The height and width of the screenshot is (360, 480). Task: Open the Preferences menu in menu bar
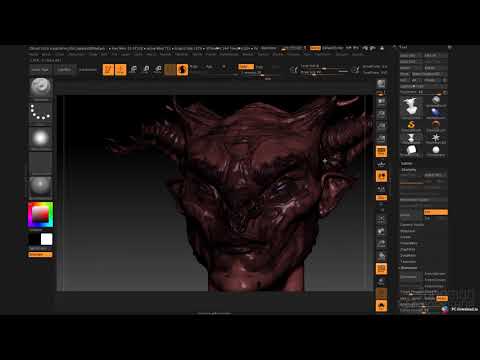point(229,54)
